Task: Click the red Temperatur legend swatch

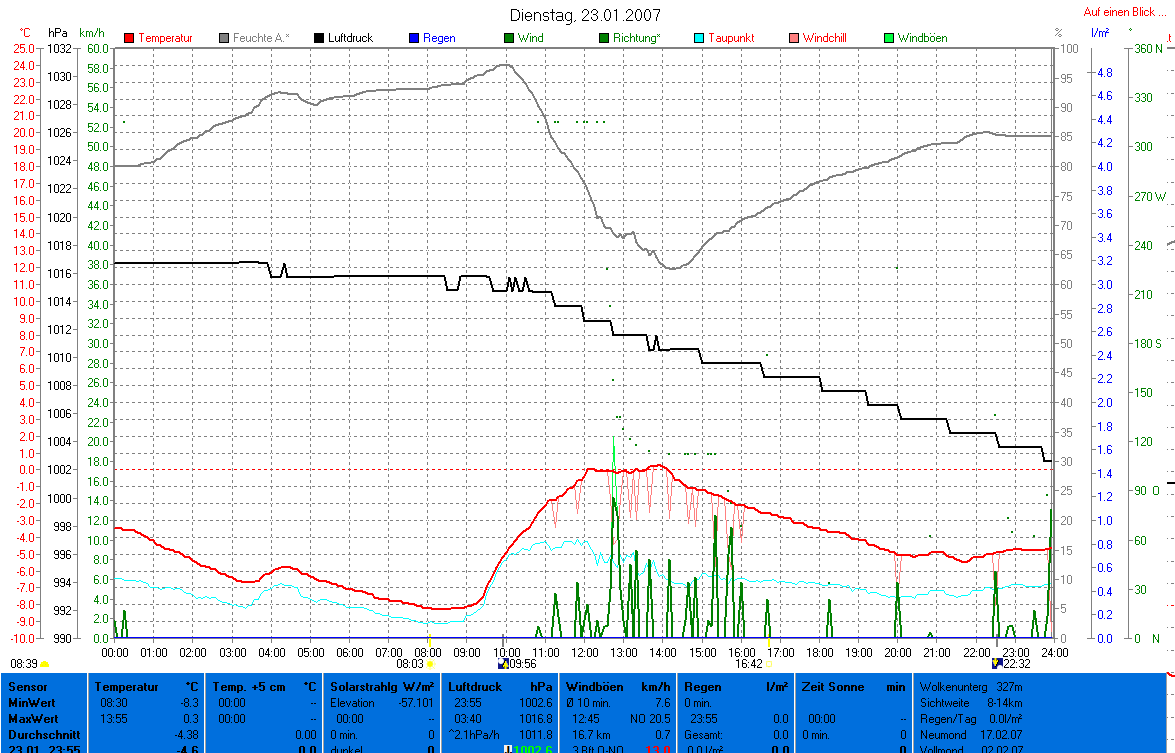Action: point(129,38)
